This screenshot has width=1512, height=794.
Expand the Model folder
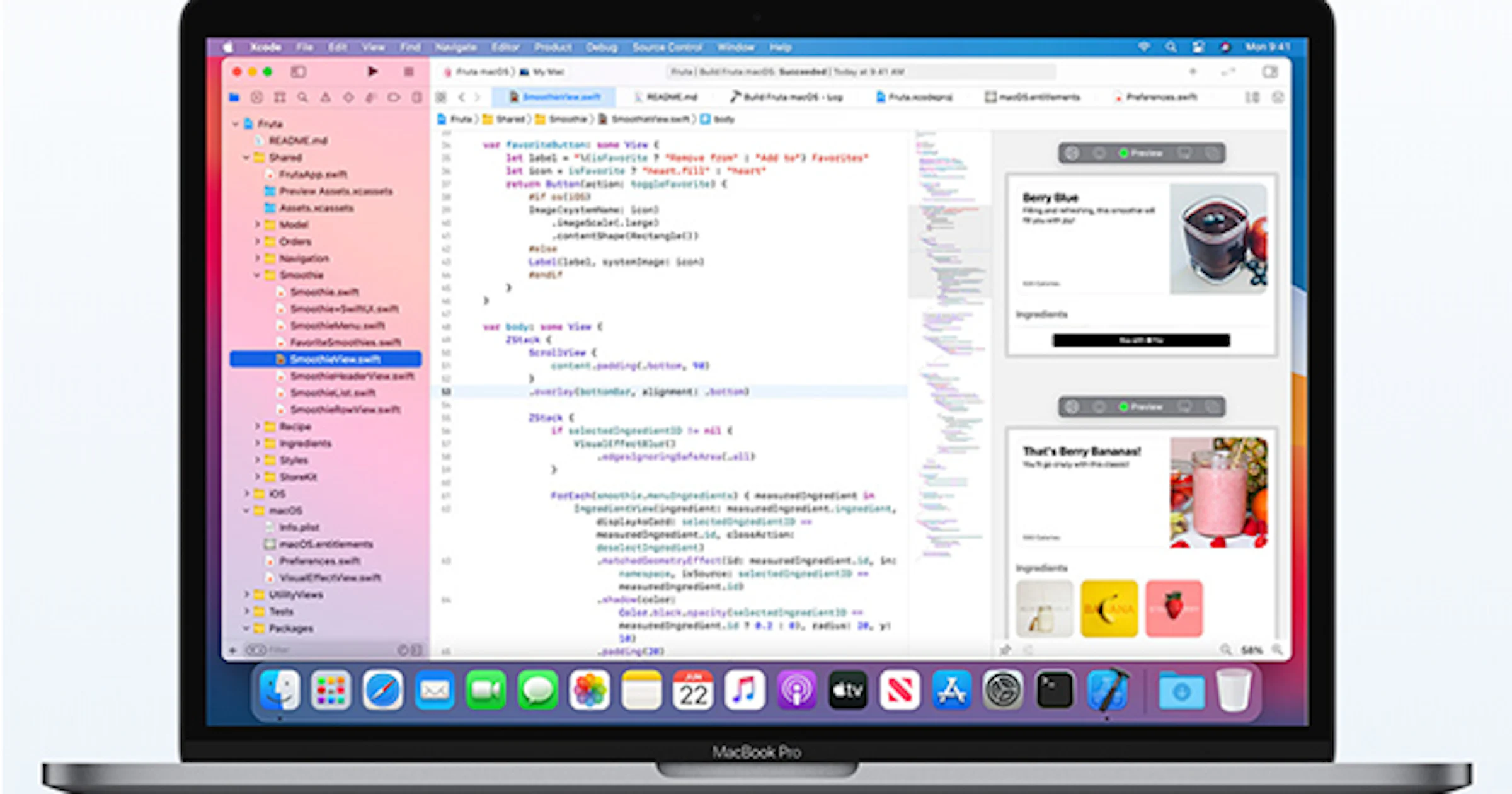tap(257, 225)
